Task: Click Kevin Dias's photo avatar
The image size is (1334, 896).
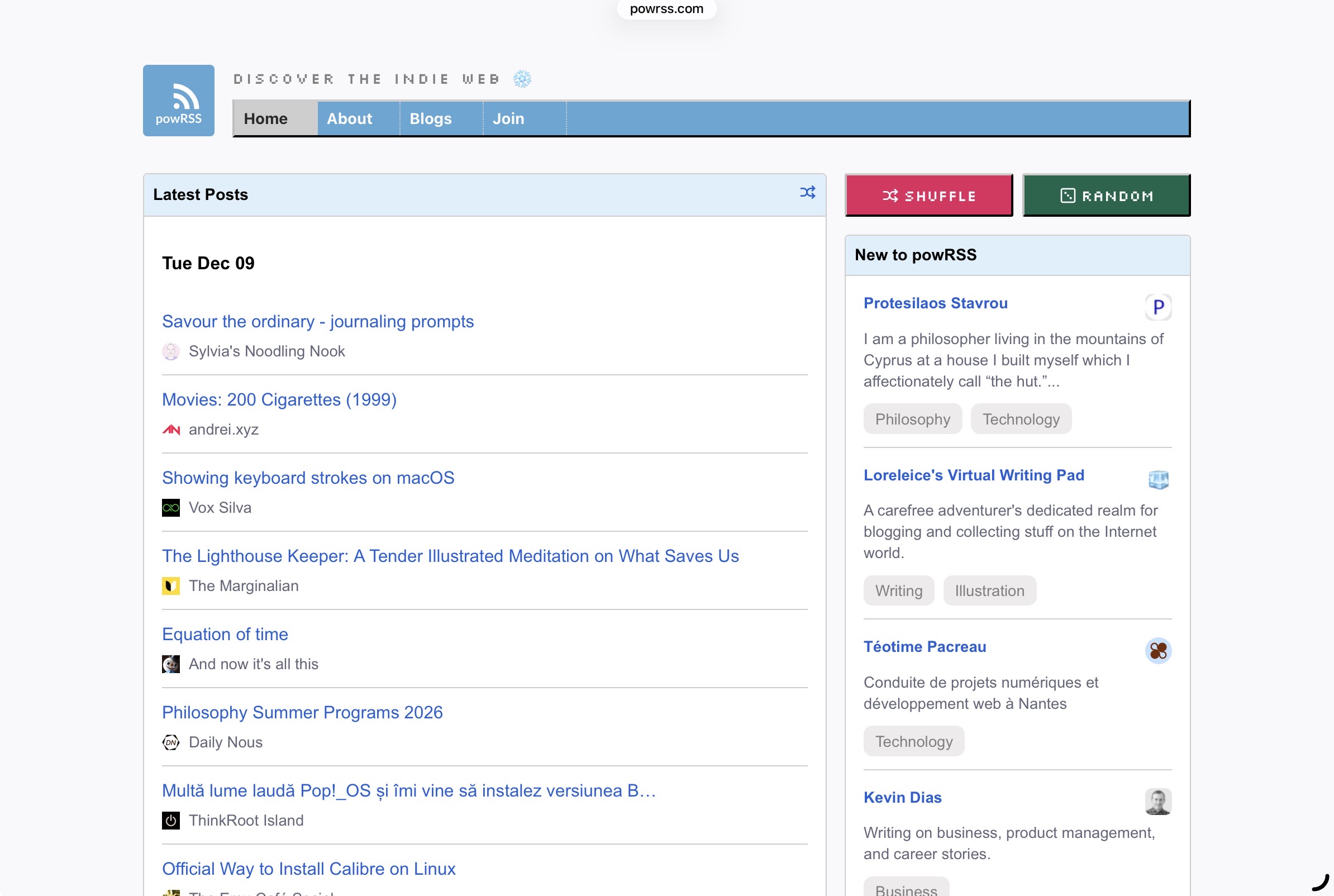Action: (1158, 802)
